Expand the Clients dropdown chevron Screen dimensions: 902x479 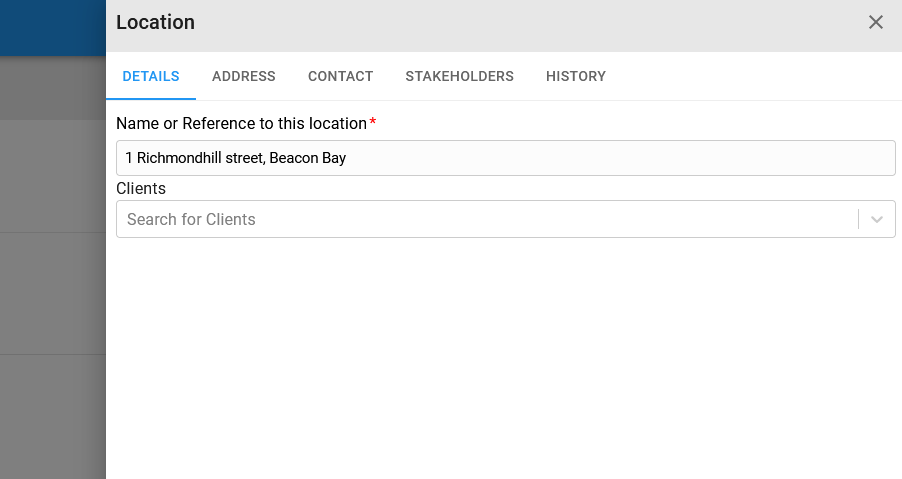point(877,219)
